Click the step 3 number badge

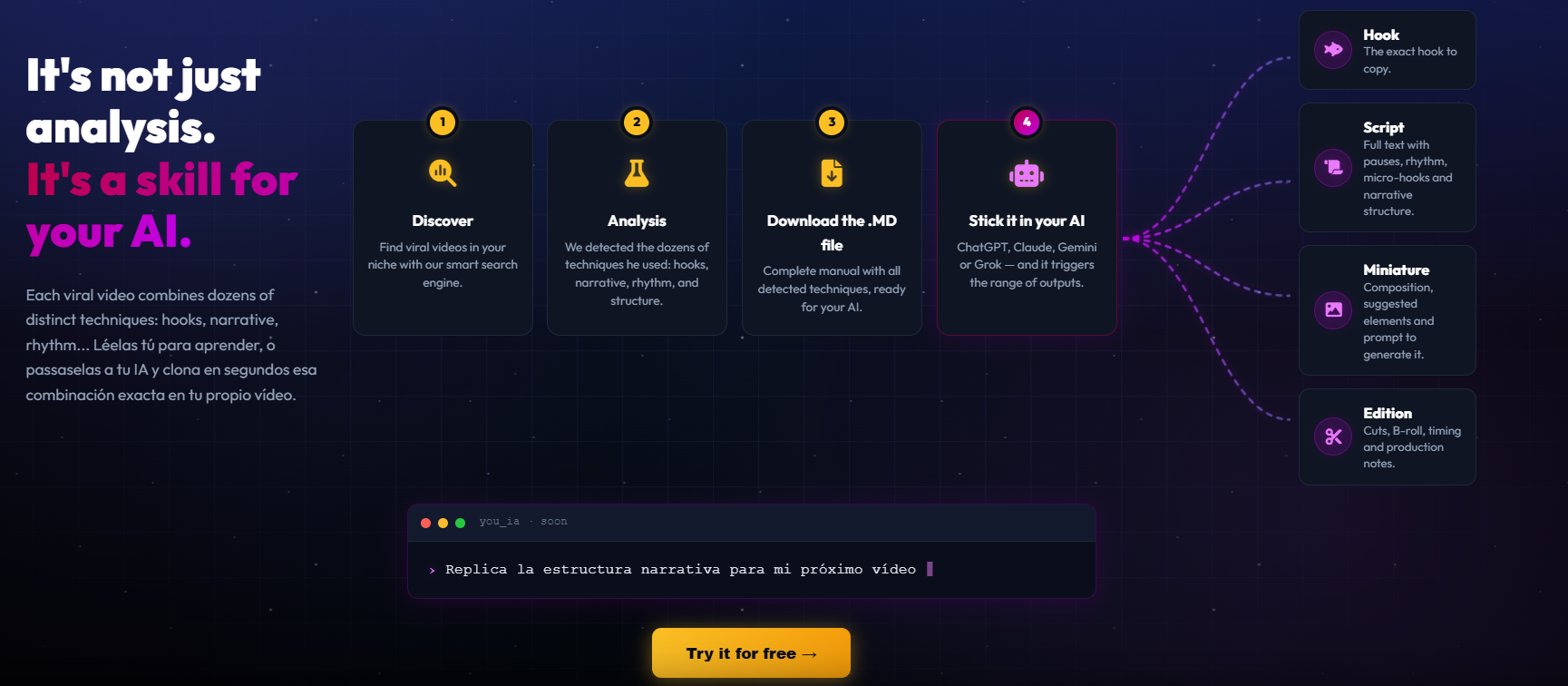click(x=831, y=122)
